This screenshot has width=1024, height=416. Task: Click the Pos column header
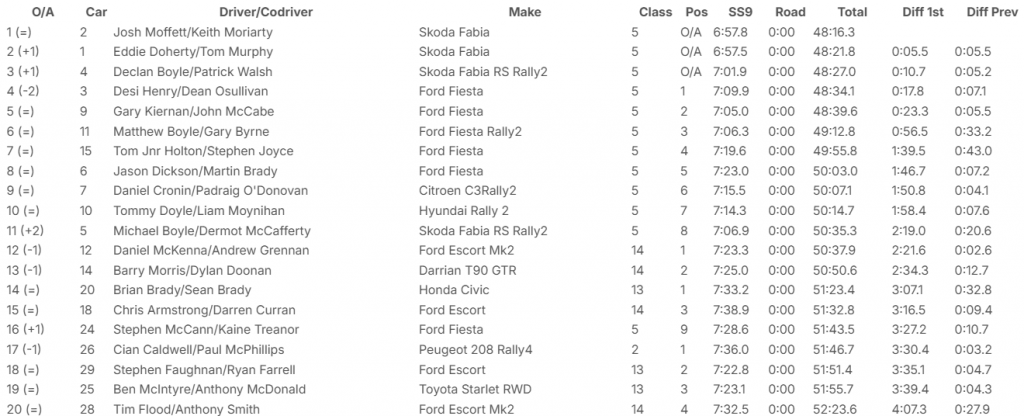point(696,12)
